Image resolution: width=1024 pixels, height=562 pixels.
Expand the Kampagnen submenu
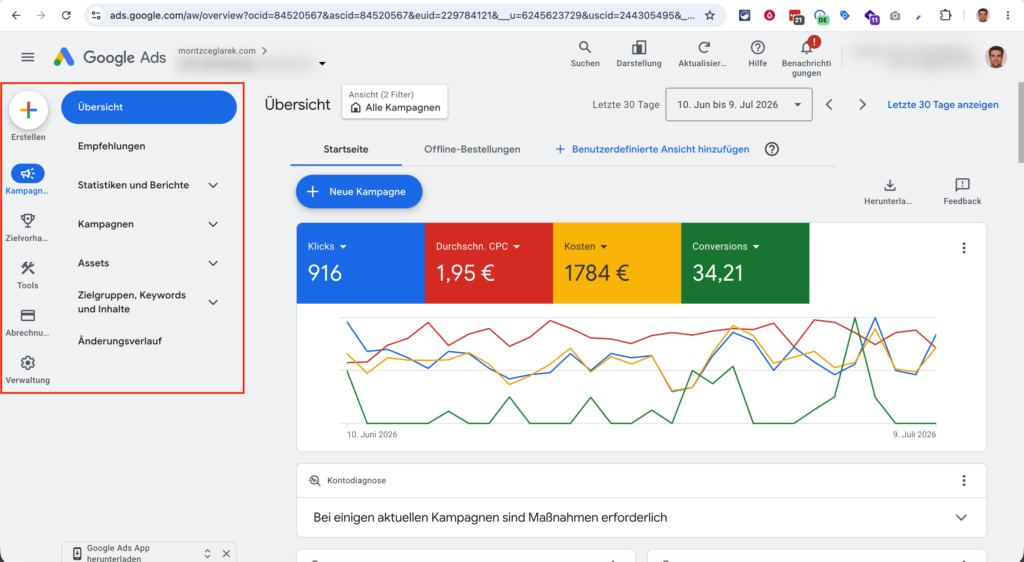pos(213,225)
